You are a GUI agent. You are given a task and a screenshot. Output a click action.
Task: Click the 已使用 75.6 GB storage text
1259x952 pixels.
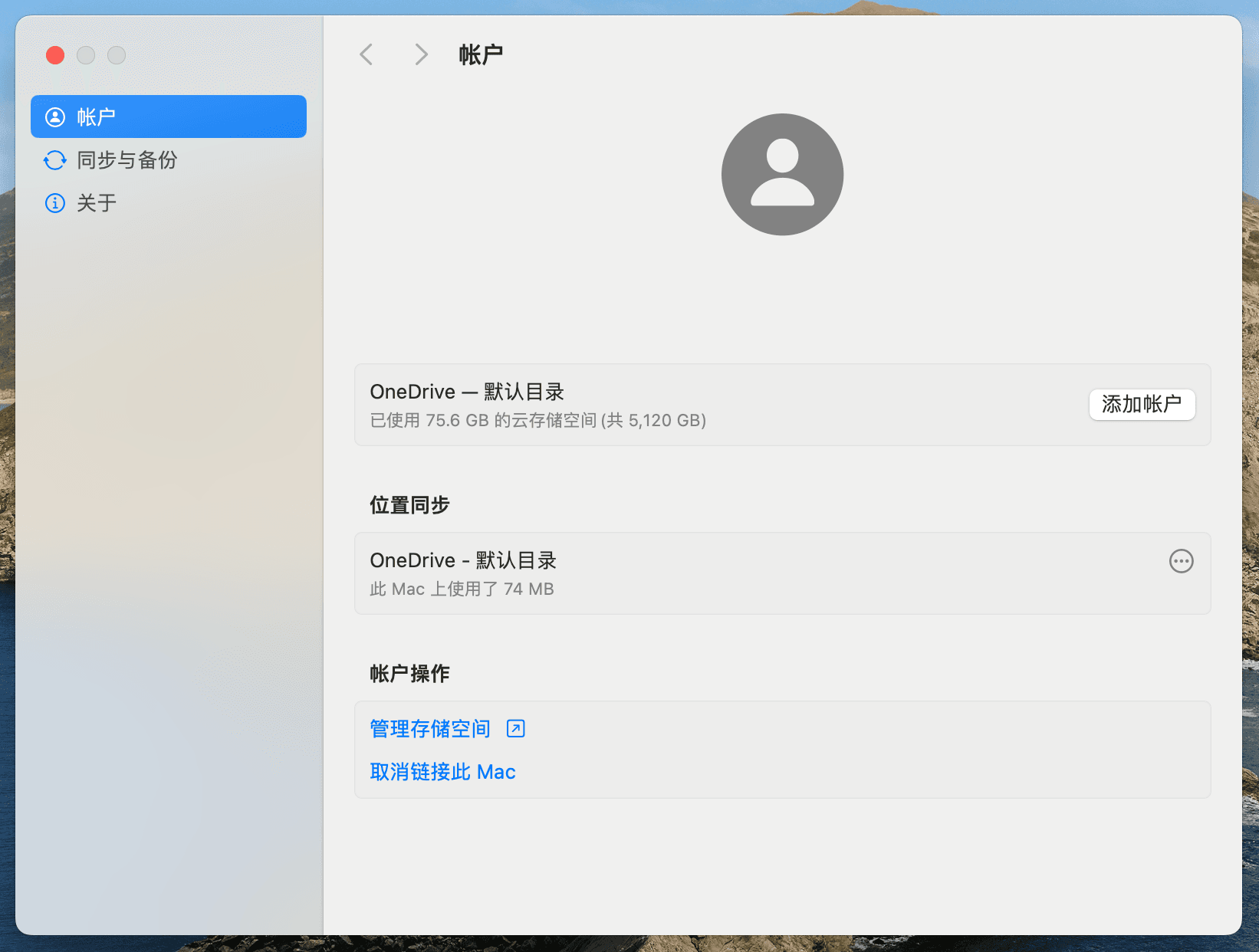(x=538, y=420)
